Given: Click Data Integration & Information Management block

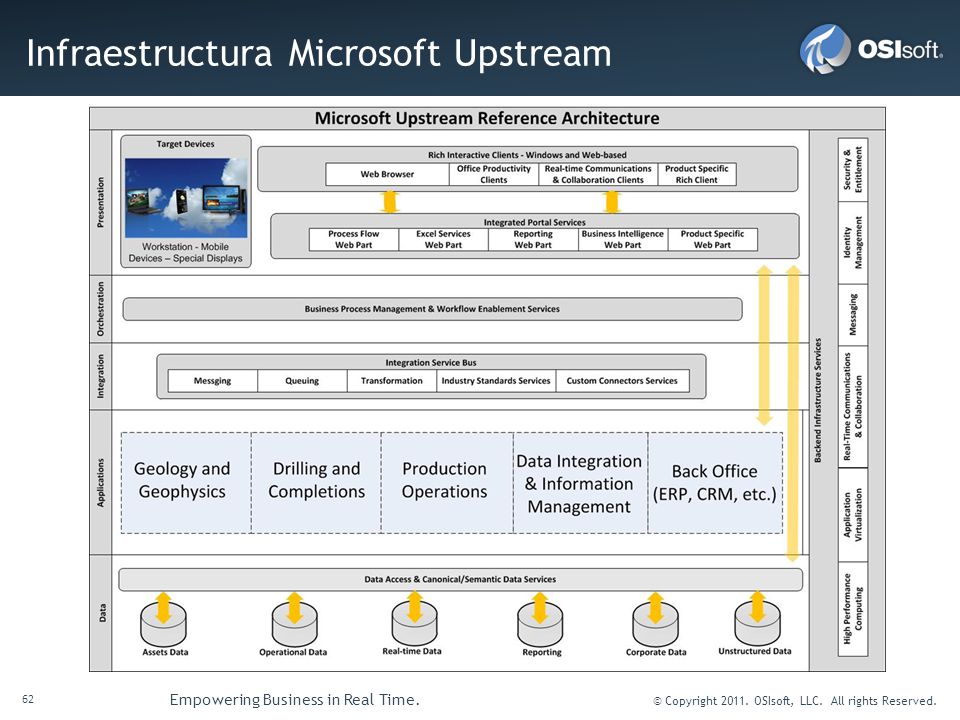Looking at the screenshot, I should click(580, 482).
